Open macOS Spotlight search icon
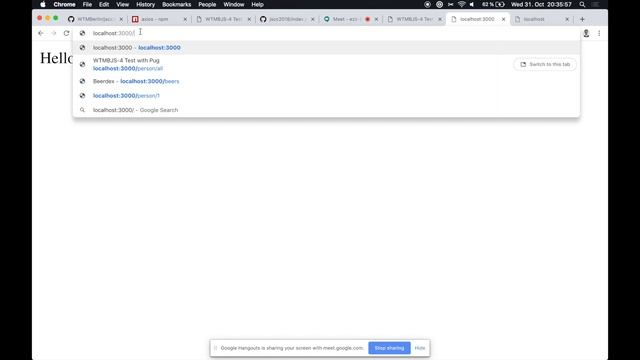The height and width of the screenshot is (360, 640). click(x=582, y=4)
